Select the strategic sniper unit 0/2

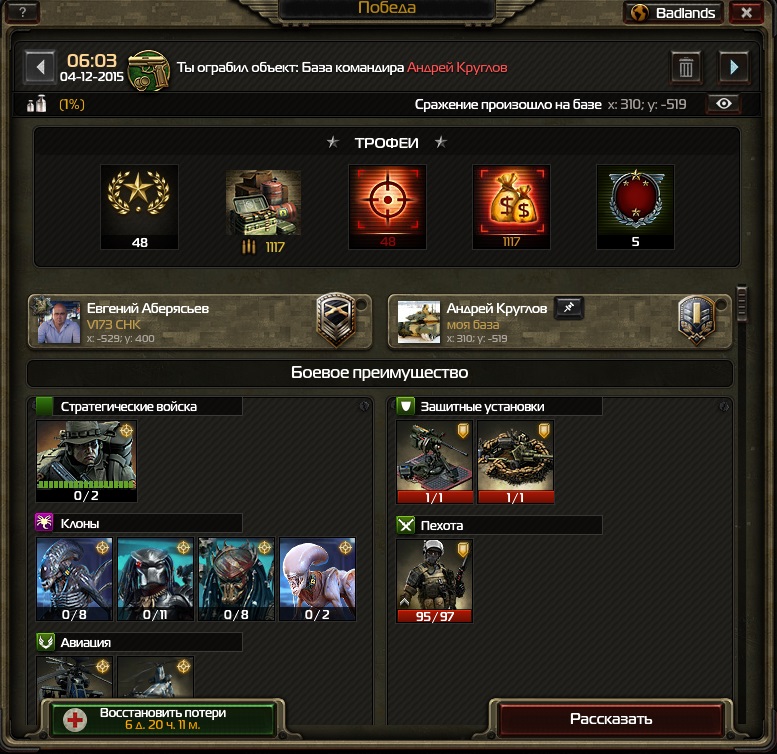point(86,461)
